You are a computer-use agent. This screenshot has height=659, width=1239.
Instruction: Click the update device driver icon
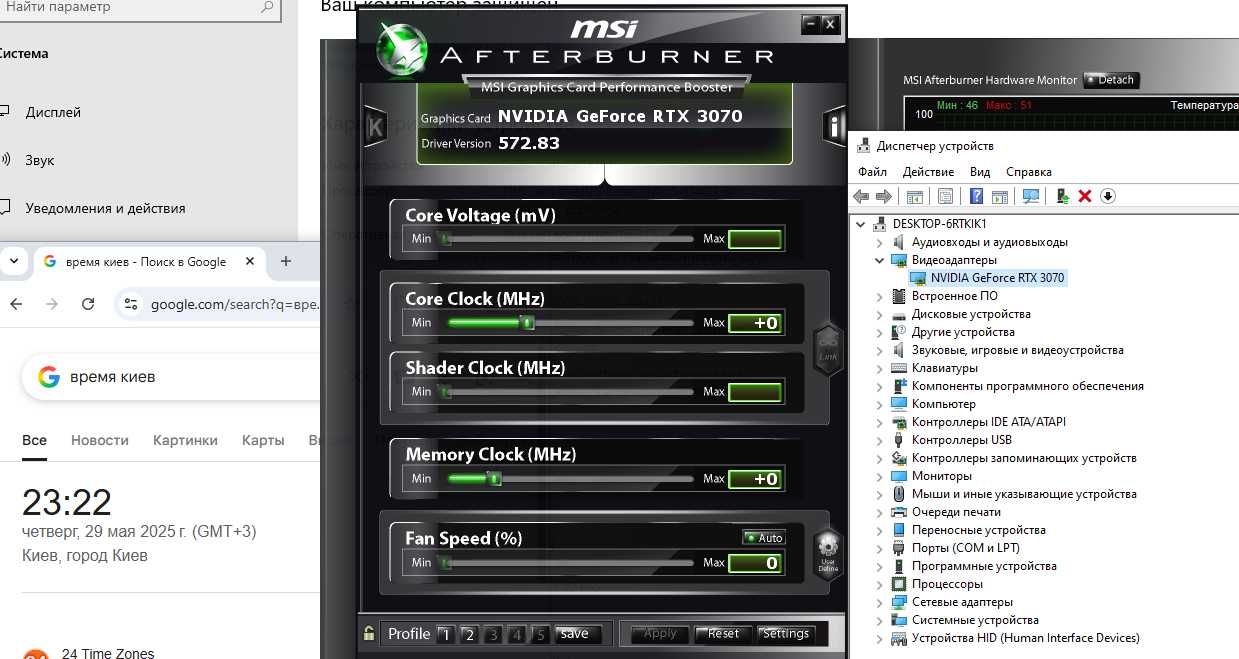point(1063,196)
